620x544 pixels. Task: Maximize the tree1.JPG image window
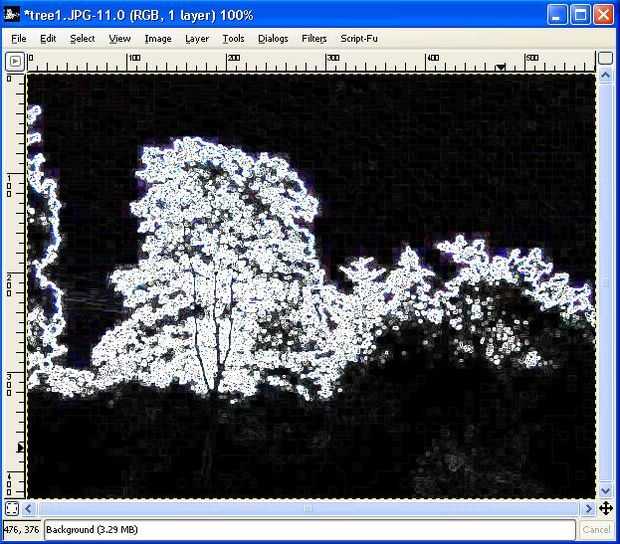point(580,15)
